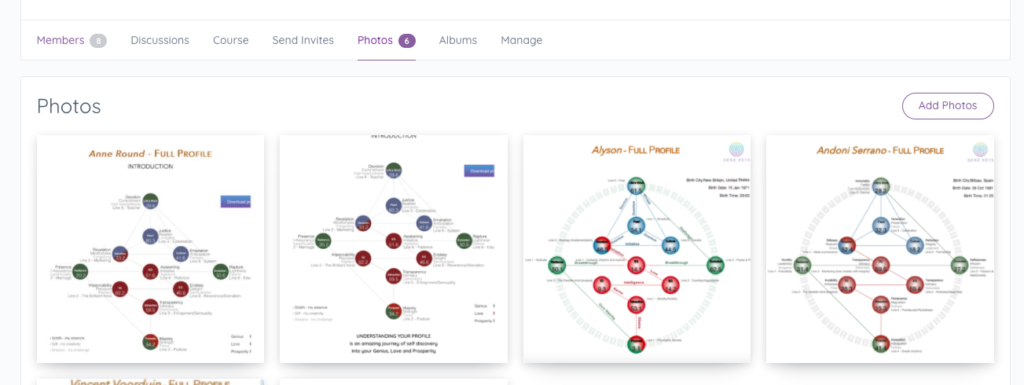1024x385 pixels.
Task: Click the Members count badge showing 8
Action: pyautogui.click(x=98, y=41)
